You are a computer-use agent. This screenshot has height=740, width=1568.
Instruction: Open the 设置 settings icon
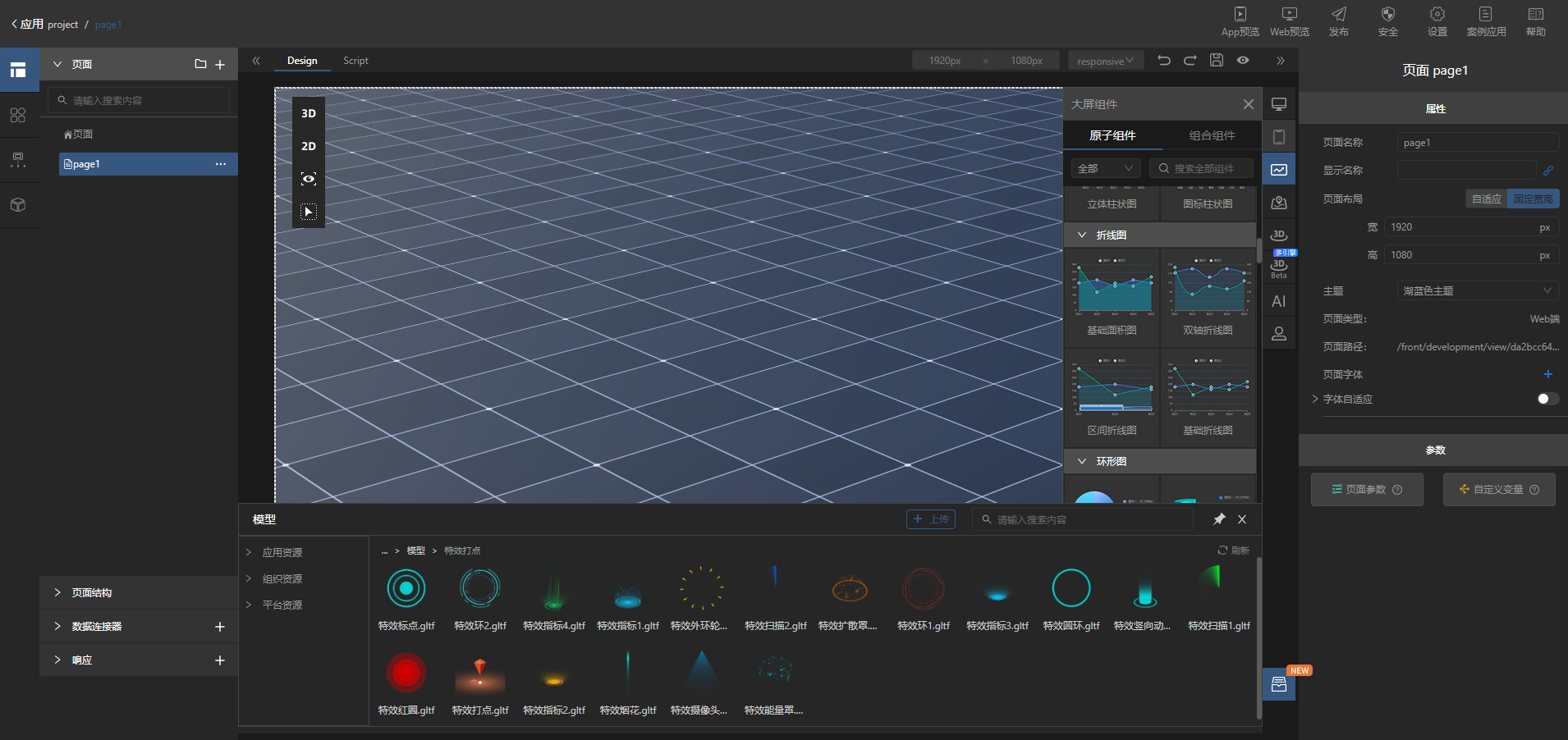[x=1437, y=22]
